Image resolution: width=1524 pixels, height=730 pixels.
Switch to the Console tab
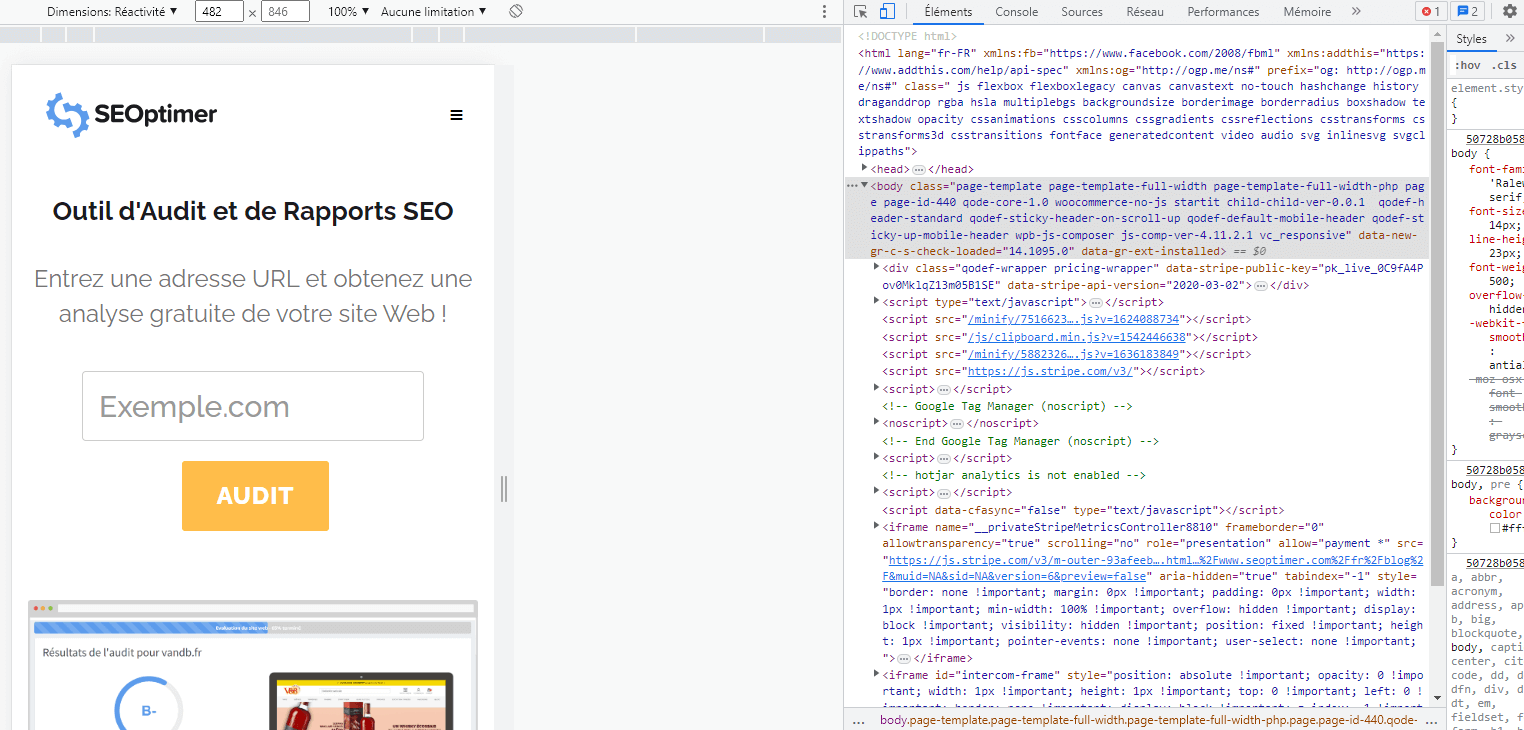pos(1016,12)
